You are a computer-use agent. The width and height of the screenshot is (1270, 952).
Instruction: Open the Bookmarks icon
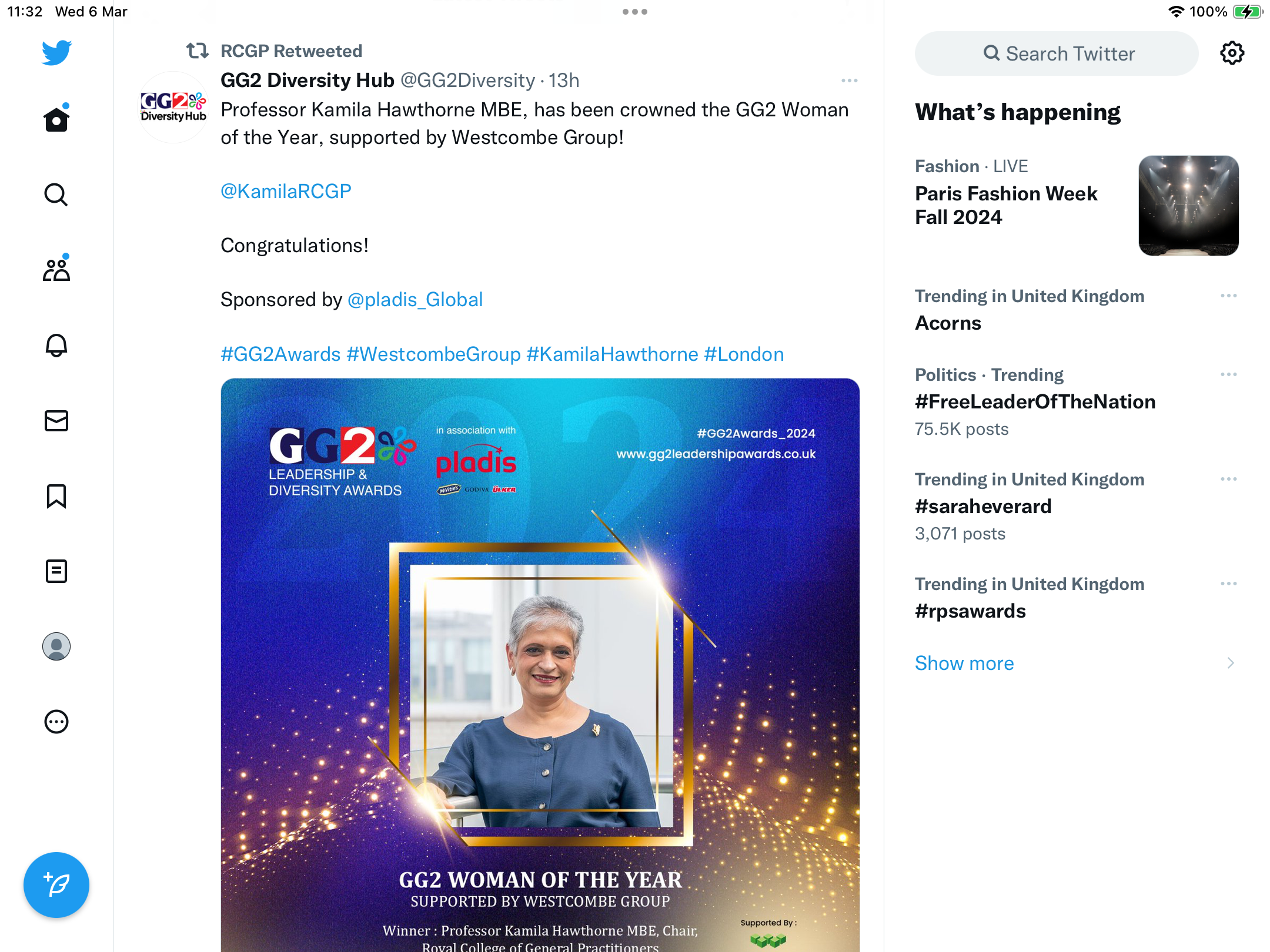coord(56,496)
